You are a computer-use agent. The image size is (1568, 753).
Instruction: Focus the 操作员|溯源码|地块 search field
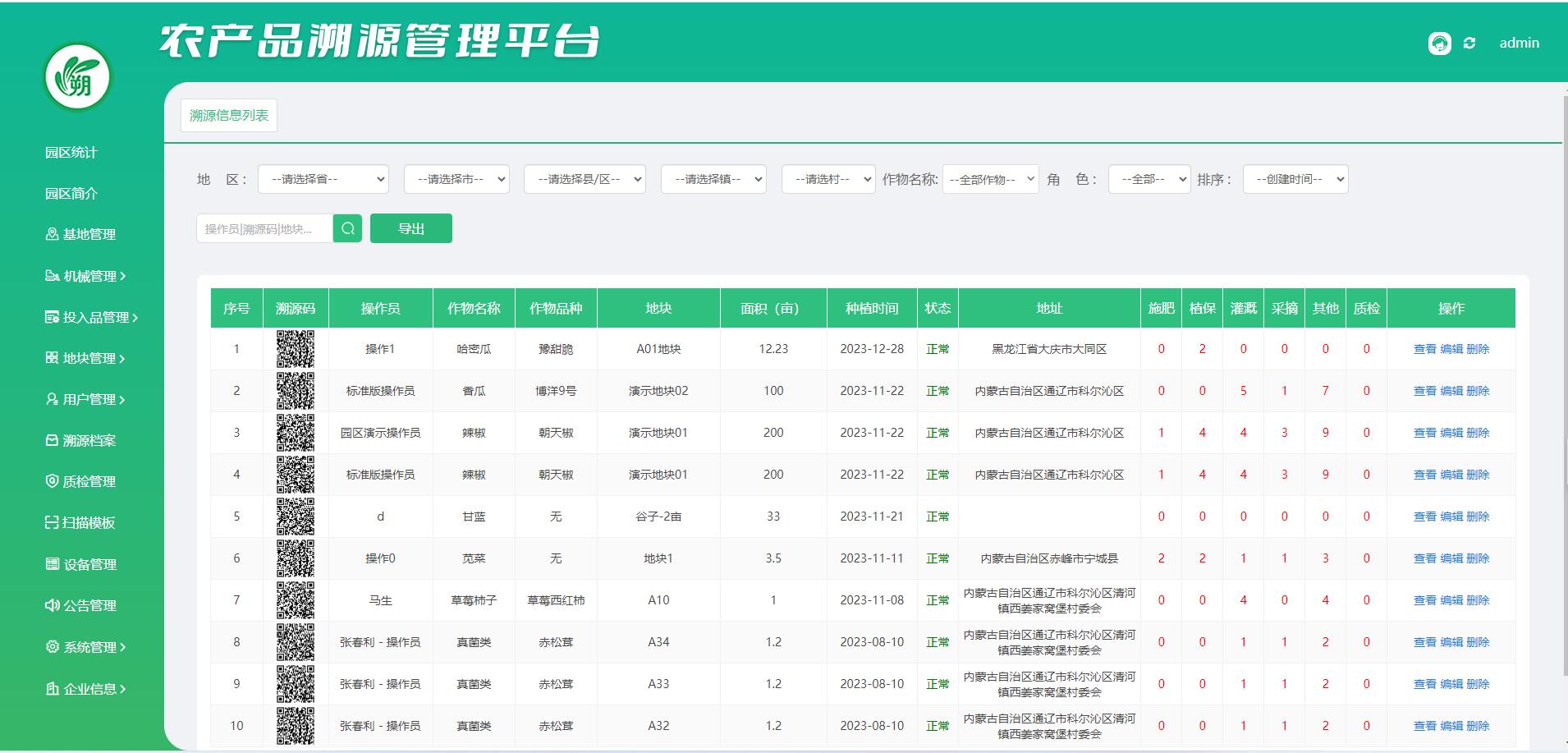pyautogui.click(x=264, y=228)
